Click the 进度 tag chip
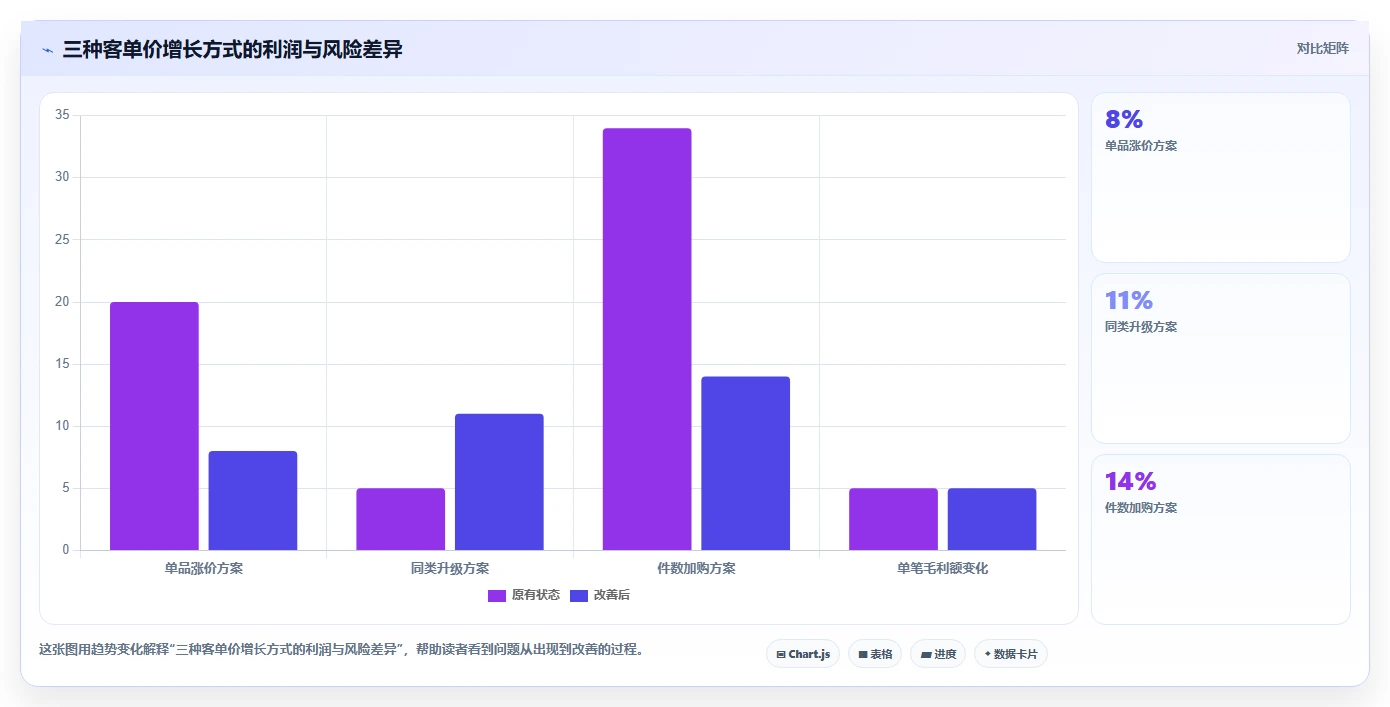 coord(938,654)
